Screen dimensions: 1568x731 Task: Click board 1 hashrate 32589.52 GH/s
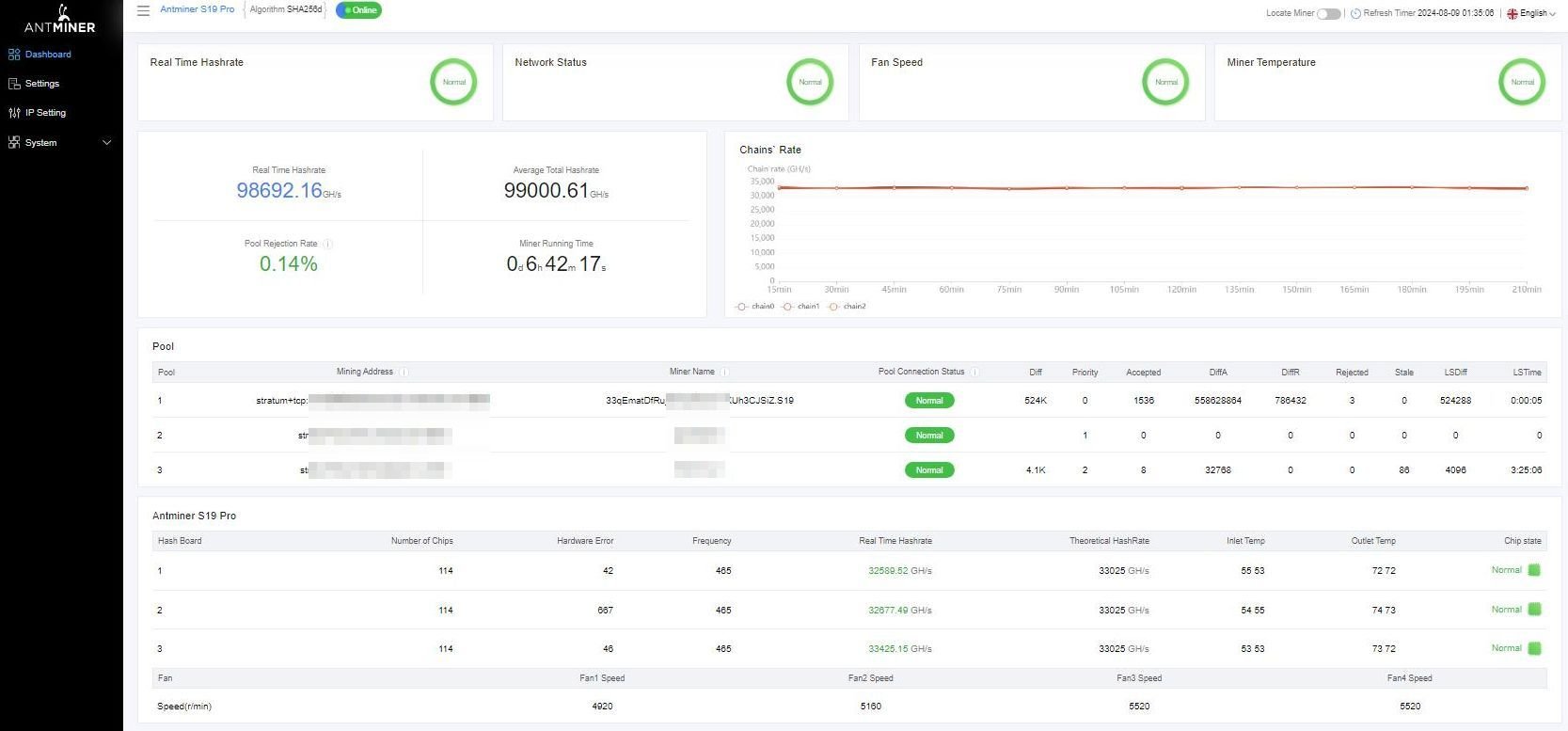pos(900,571)
